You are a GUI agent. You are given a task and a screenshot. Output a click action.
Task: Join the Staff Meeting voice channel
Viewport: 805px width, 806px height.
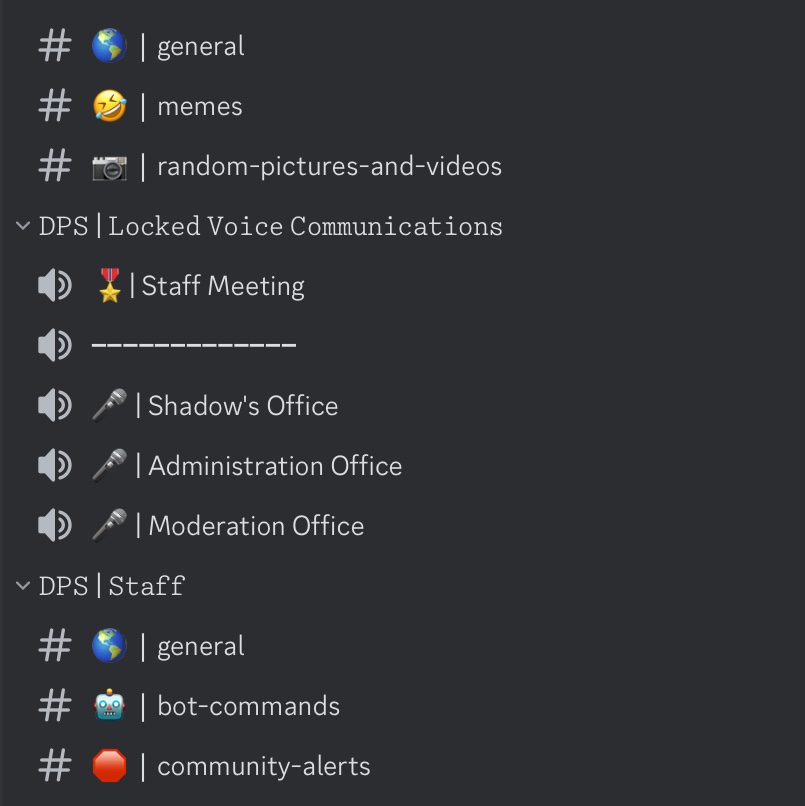pyautogui.click(x=223, y=286)
